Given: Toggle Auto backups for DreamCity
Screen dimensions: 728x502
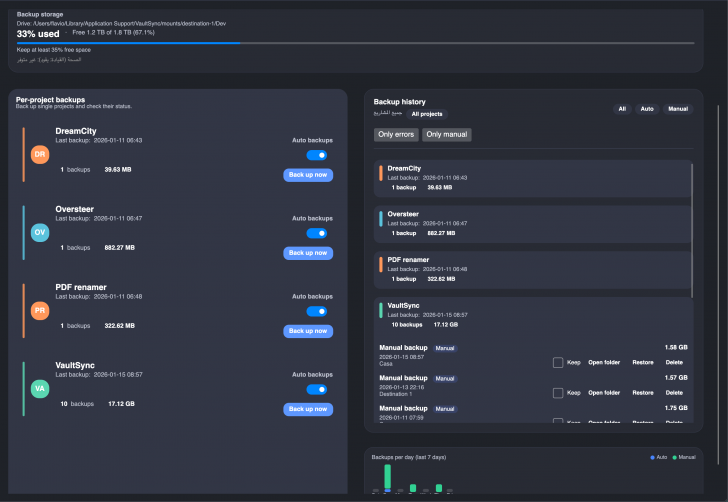Looking at the screenshot, I should 317,155.
